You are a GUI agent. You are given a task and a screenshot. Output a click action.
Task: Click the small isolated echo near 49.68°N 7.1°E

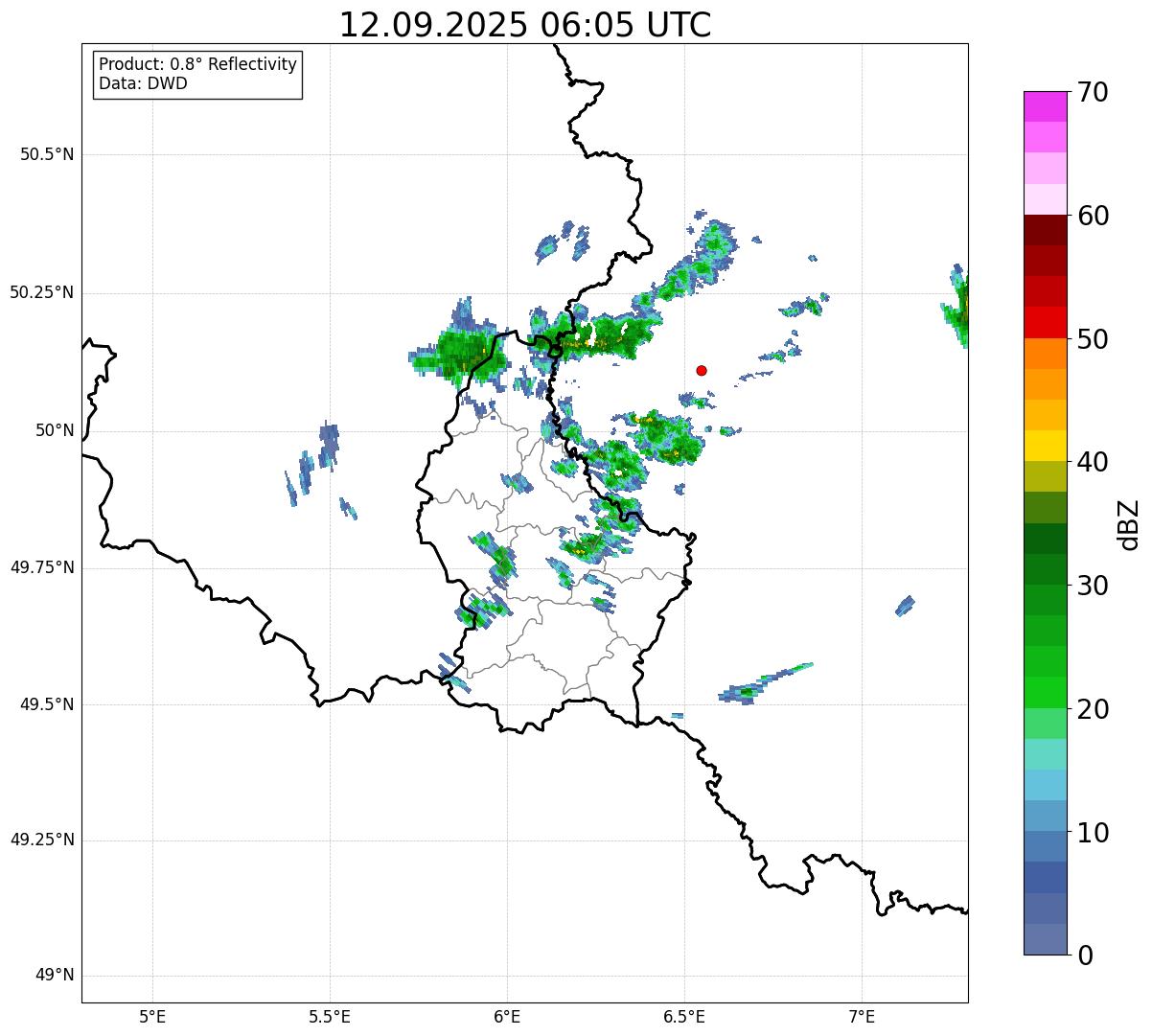click(x=905, y=606)
